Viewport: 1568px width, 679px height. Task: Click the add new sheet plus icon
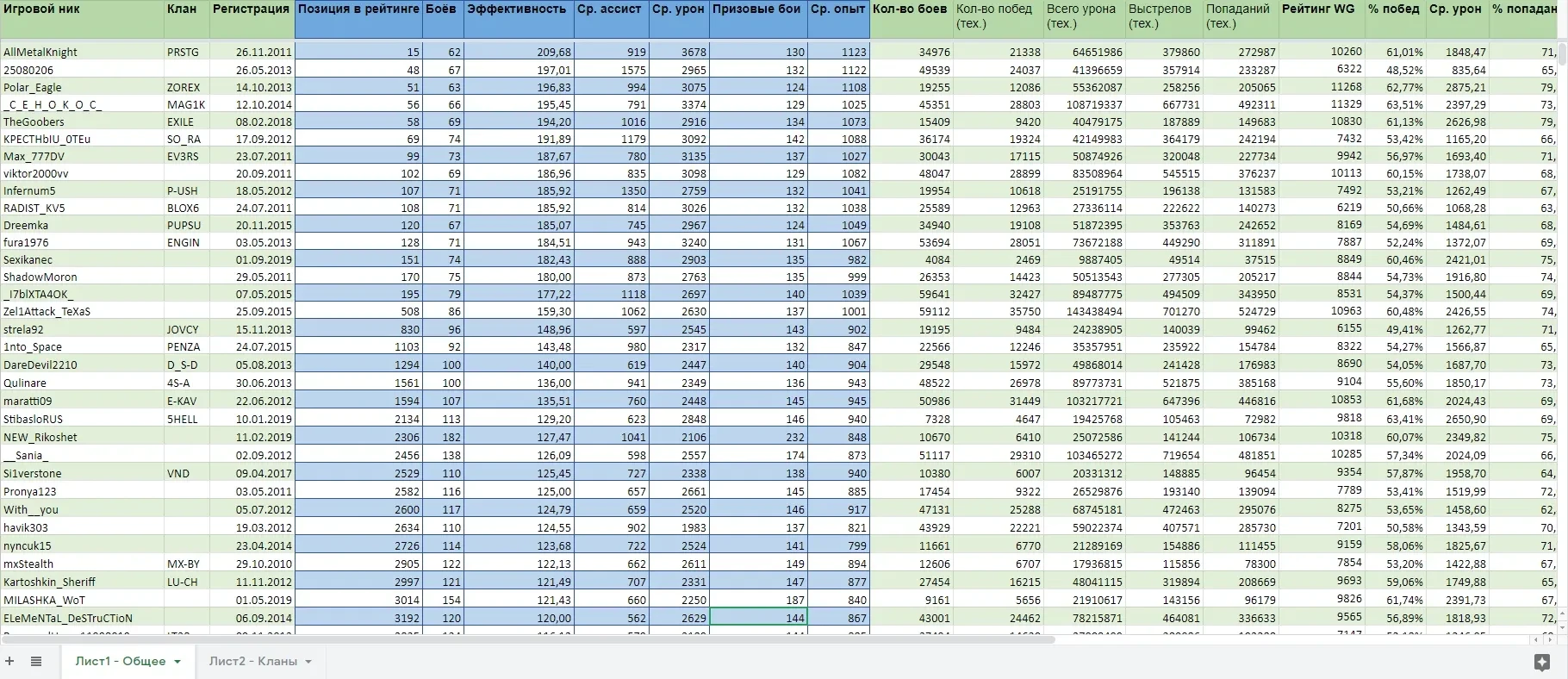click(x=9, y=661)
